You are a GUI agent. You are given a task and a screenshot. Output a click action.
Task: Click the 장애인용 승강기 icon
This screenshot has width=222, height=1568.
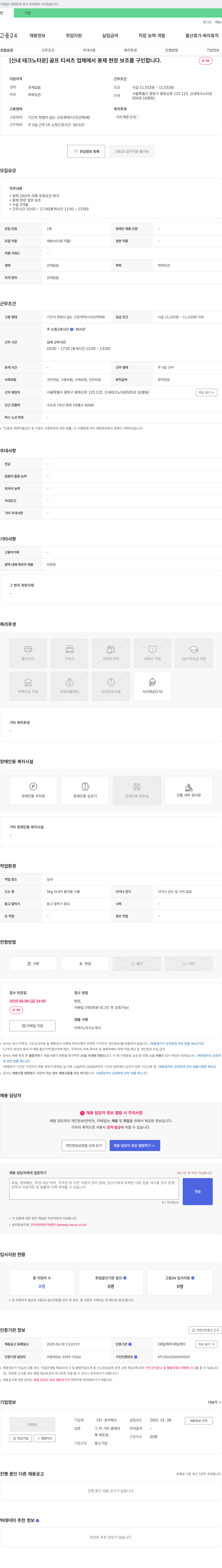85,791
